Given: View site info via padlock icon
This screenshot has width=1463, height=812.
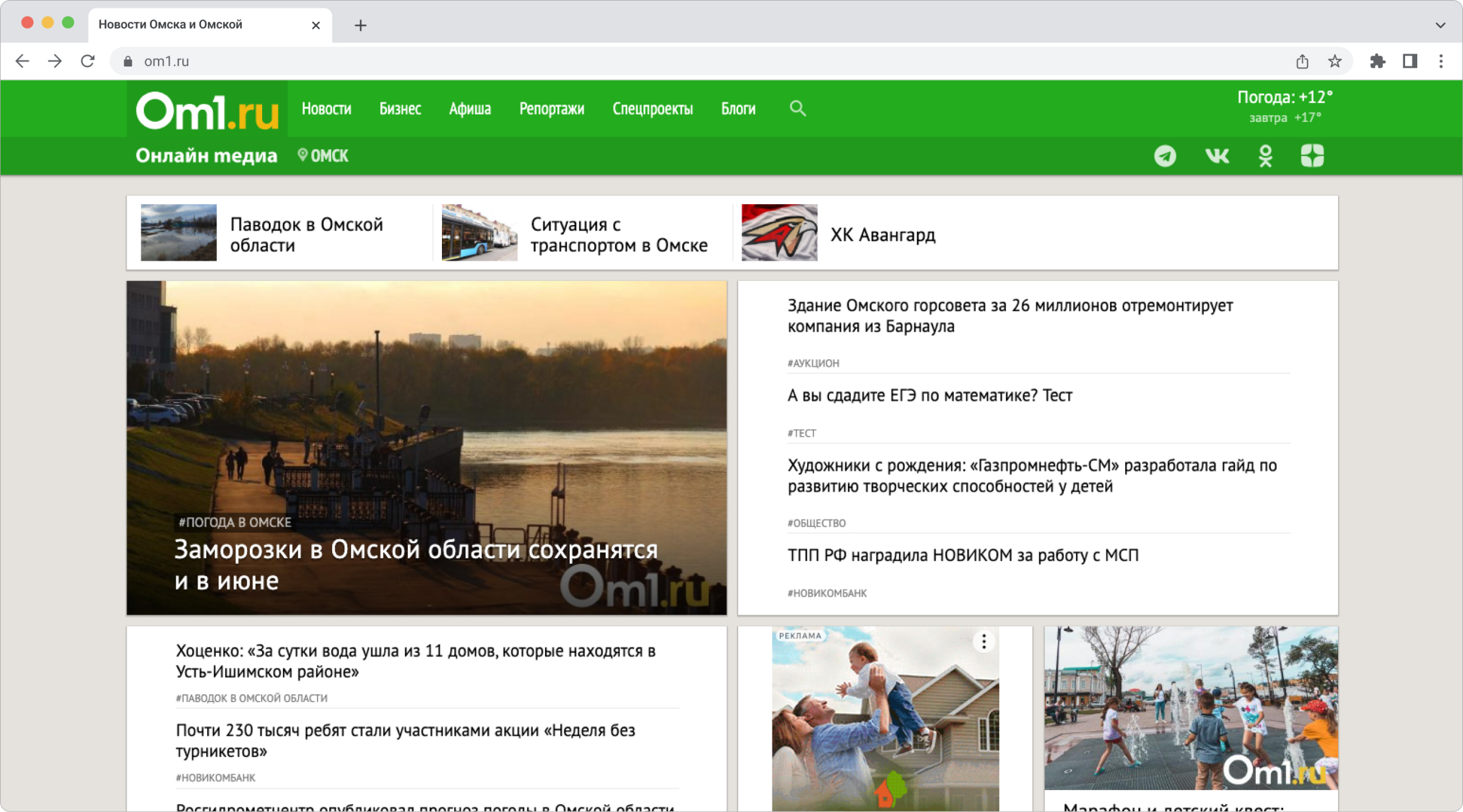Looking at the screenshot, I should coord(128,61).
